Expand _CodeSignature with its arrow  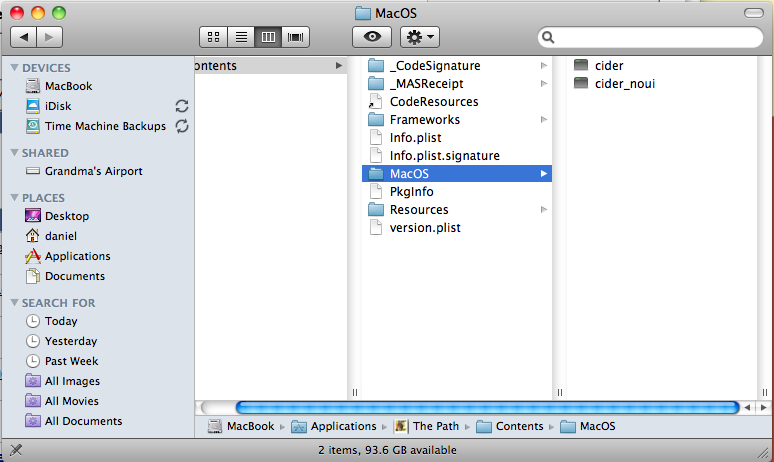click(x=543, y=66)
